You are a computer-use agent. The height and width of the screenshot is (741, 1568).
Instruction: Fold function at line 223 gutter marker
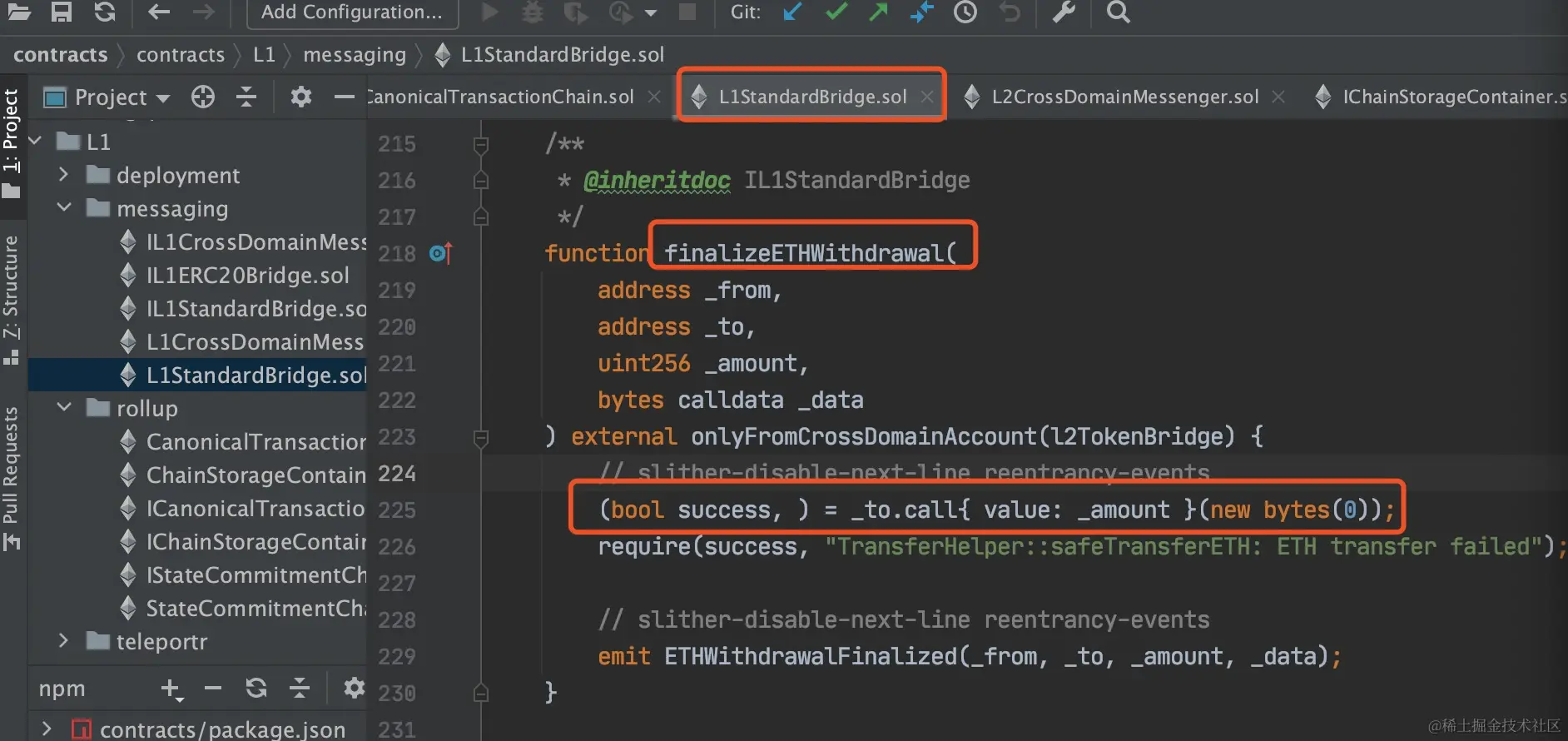tap(481, 437)
